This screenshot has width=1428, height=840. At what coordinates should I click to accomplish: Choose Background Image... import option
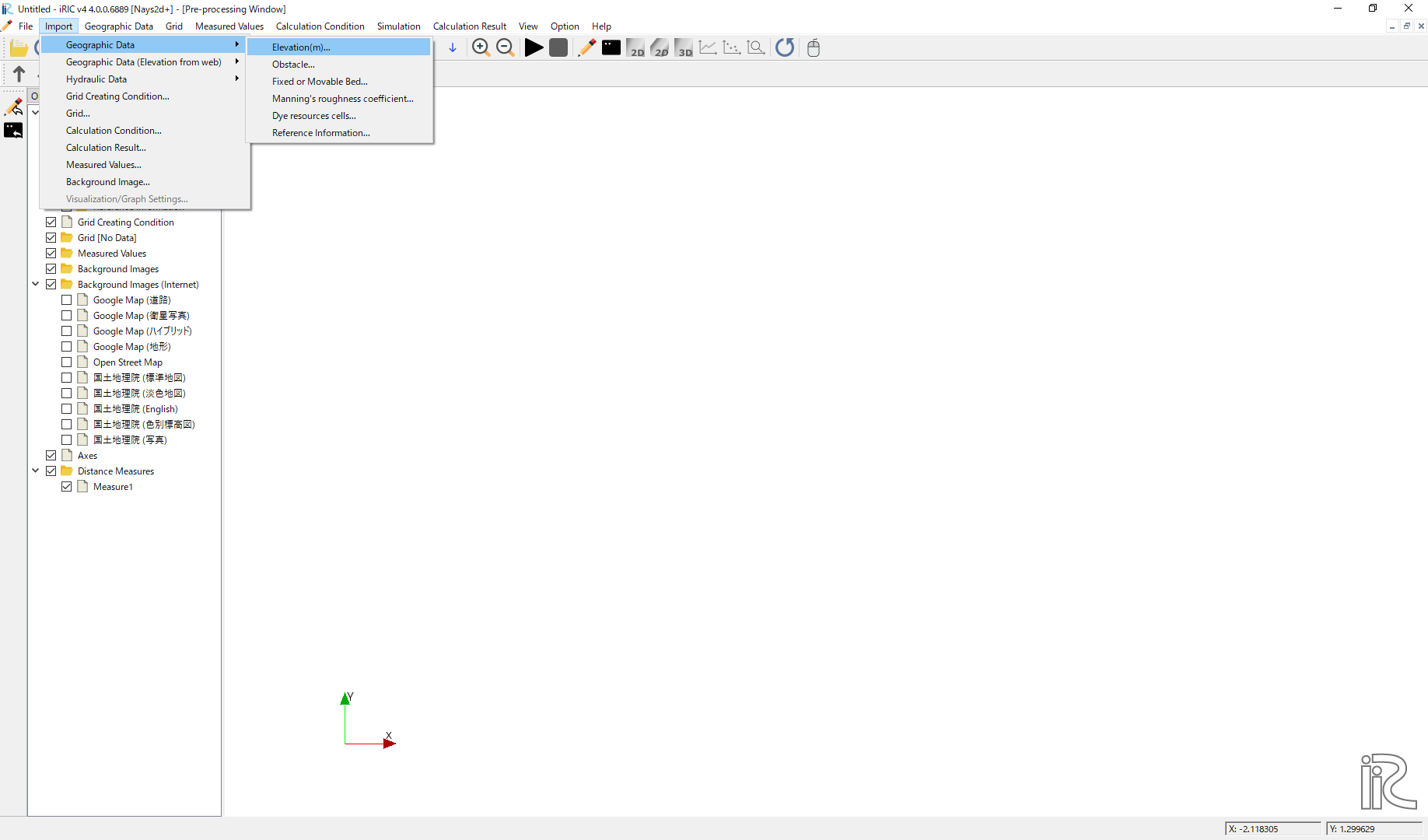click(x=145, y=182)
